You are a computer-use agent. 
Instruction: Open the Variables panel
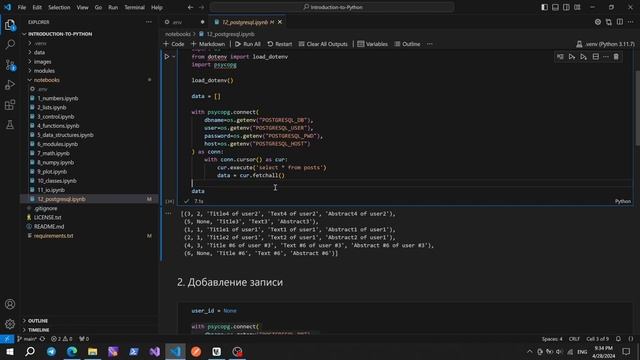[x=372, y=44]
